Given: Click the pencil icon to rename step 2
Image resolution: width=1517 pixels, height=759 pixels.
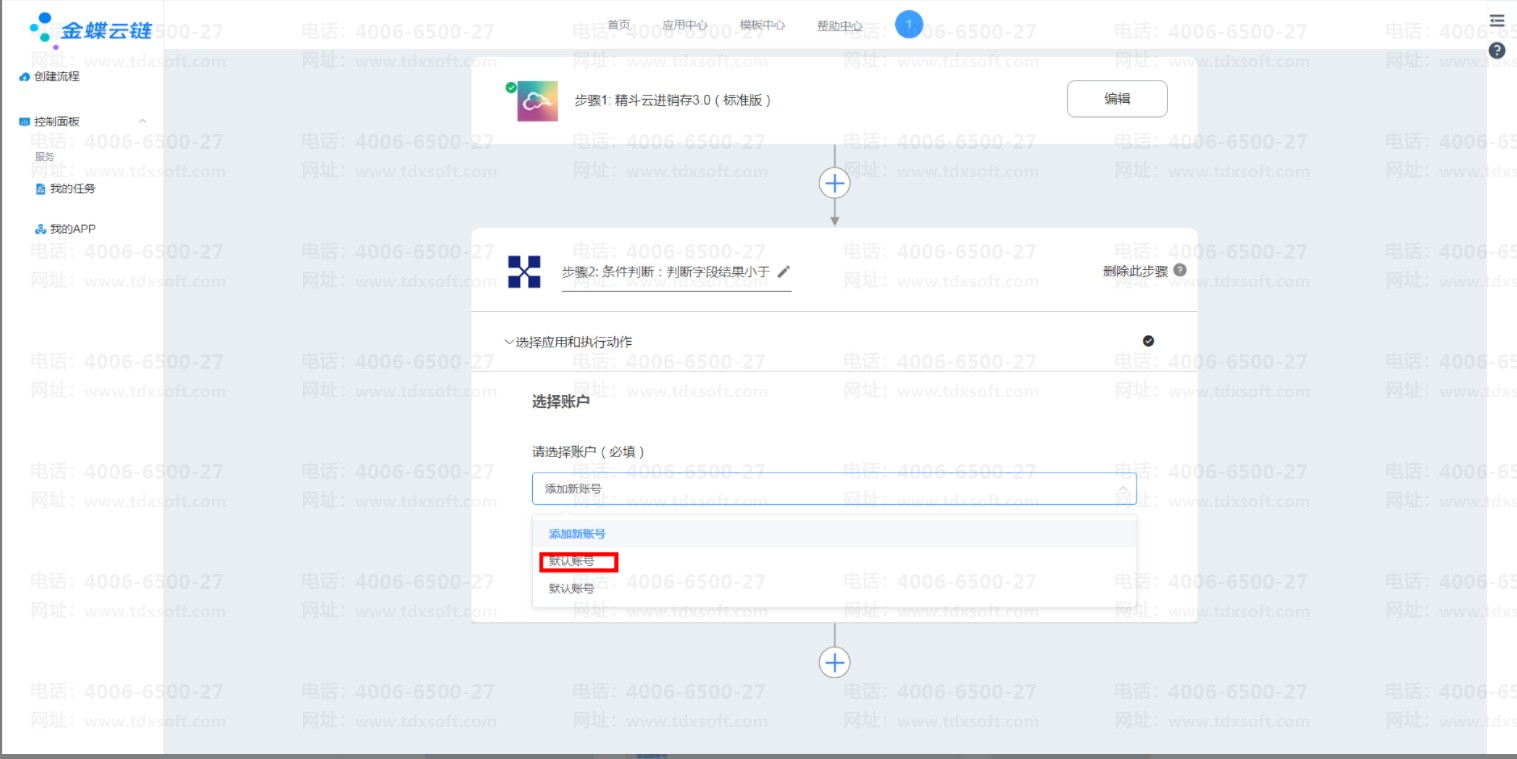Looking at the screenshot, I should click(x=784, y=271).
